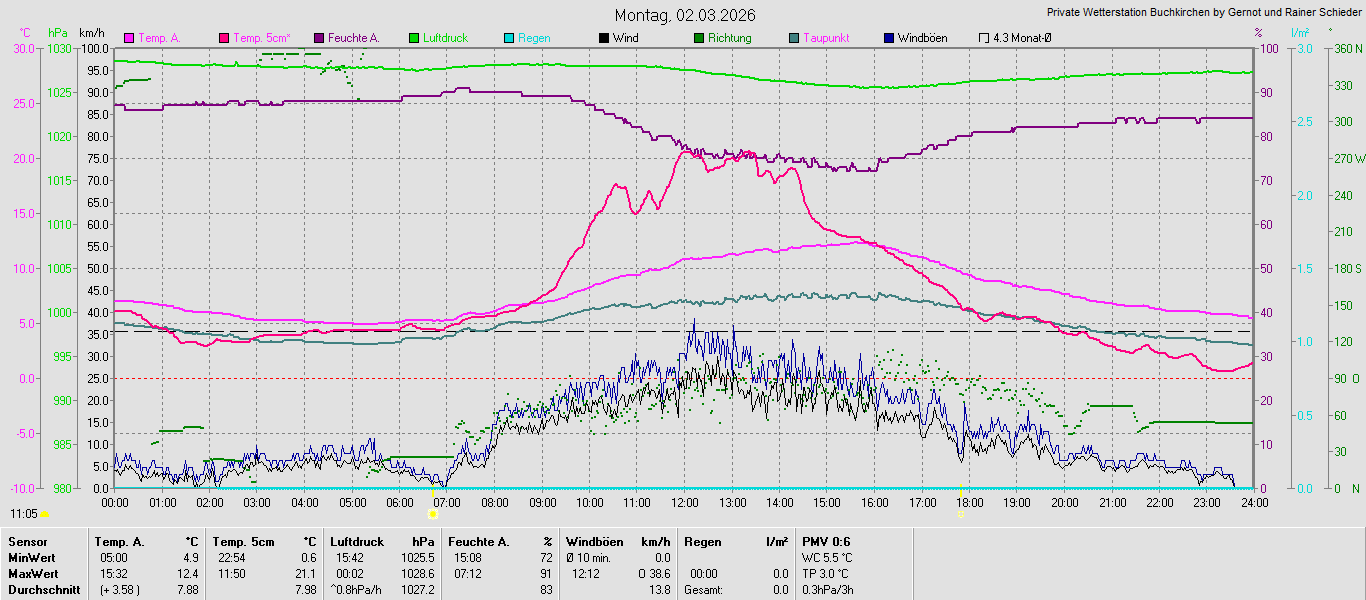
Task: Click the black Wind legend square
Action: point(604,38)
